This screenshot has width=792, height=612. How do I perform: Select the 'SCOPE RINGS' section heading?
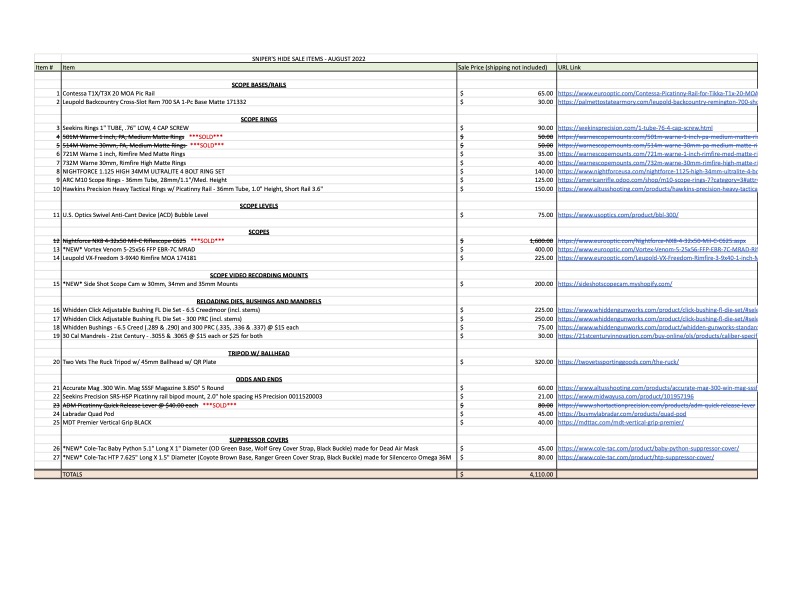click(259, 120)
